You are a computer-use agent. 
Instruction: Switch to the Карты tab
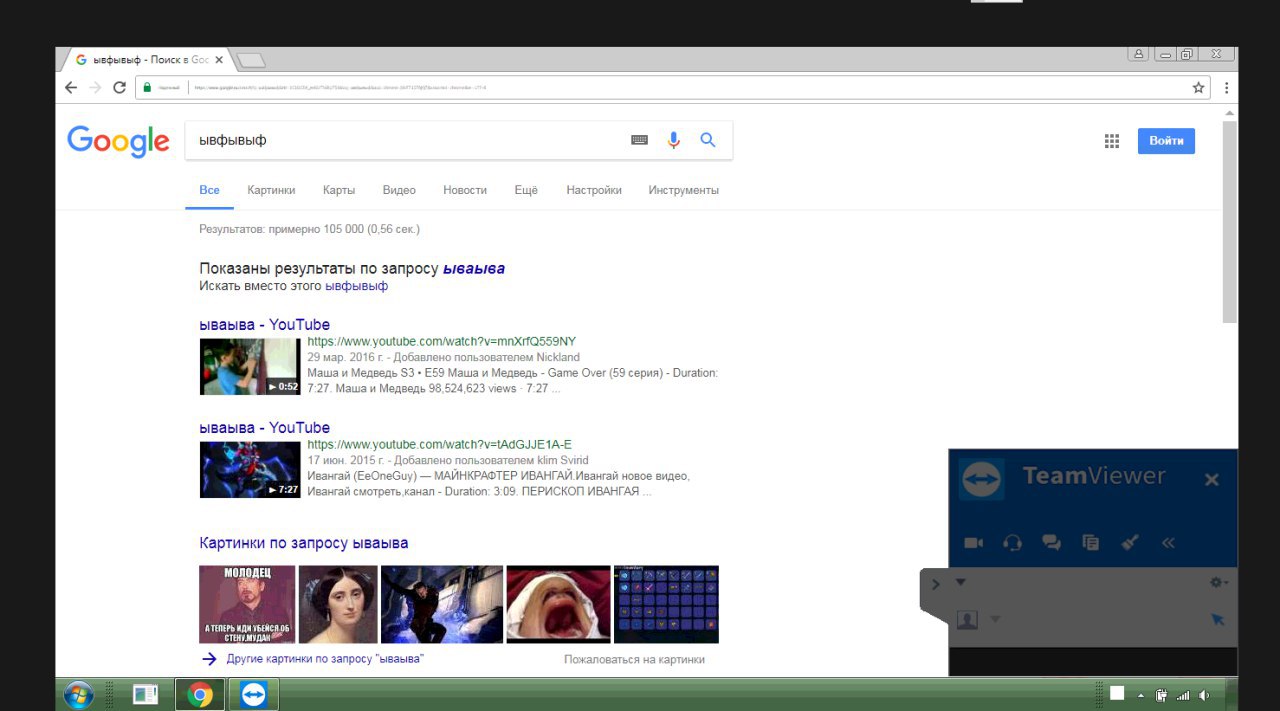[339, 190]
